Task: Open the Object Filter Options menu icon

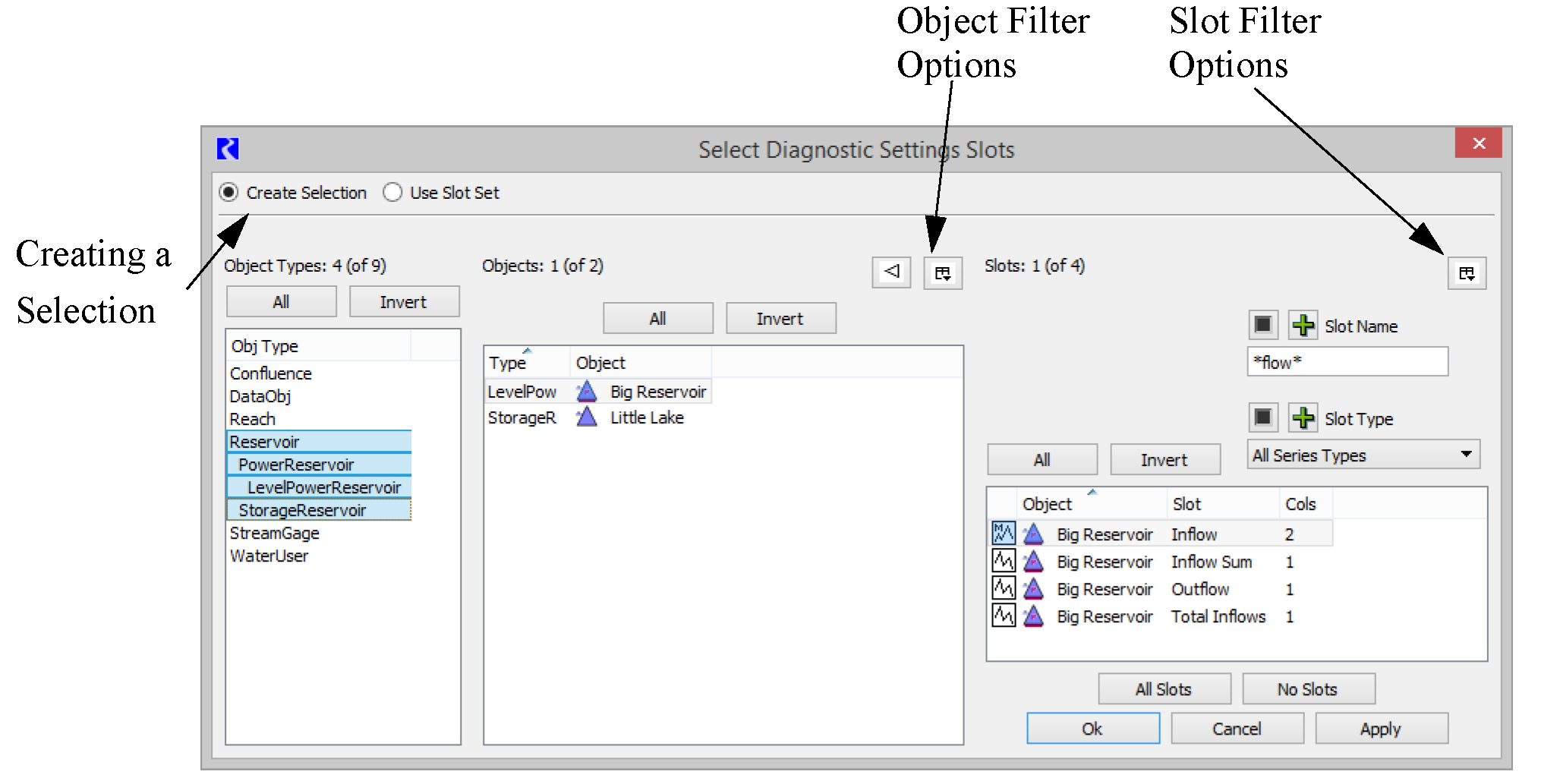Action: pos(942,273)
